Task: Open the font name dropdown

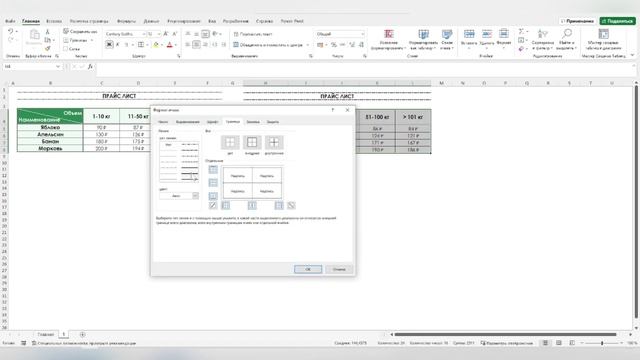Action: (144, 34)
